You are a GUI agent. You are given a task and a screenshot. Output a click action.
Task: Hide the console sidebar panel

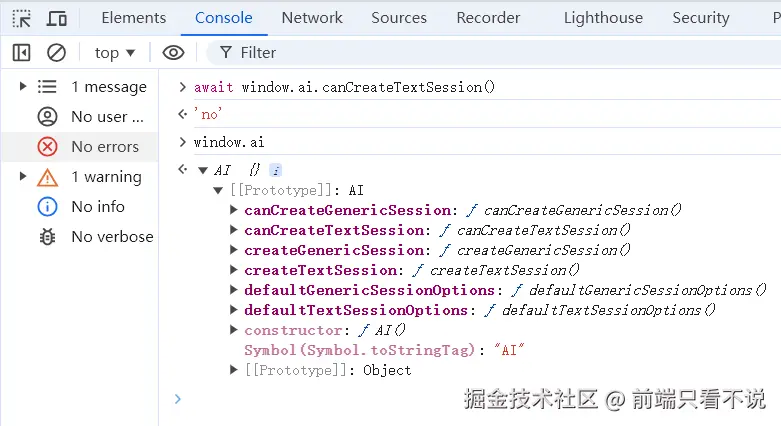pos(21,53)
